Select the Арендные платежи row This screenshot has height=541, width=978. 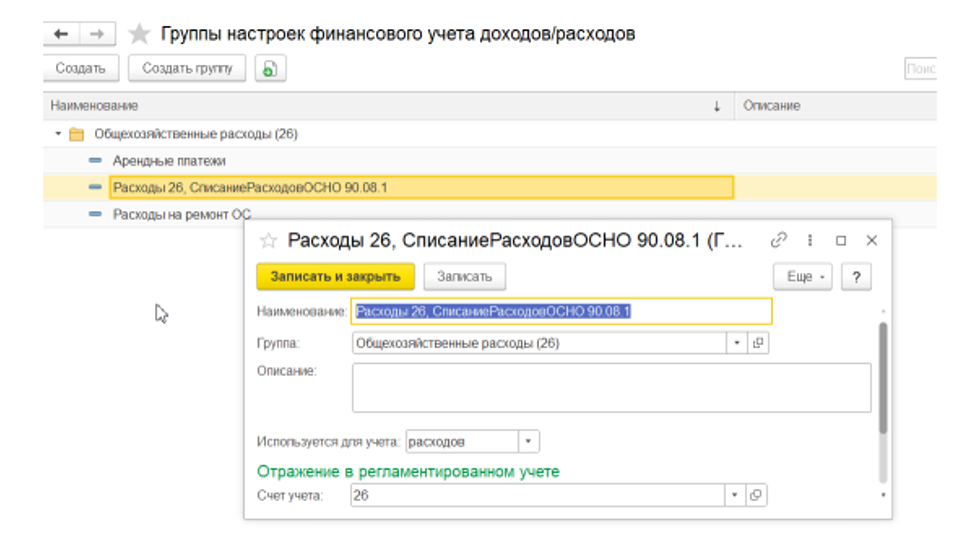(169, 160)
